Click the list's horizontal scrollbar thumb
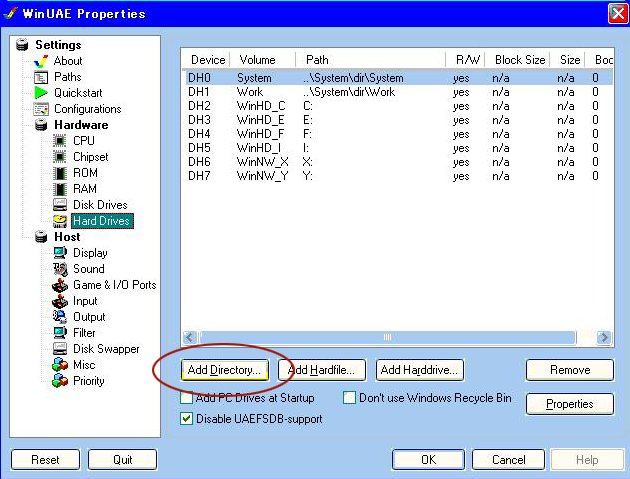 click(x=387, y=337)
